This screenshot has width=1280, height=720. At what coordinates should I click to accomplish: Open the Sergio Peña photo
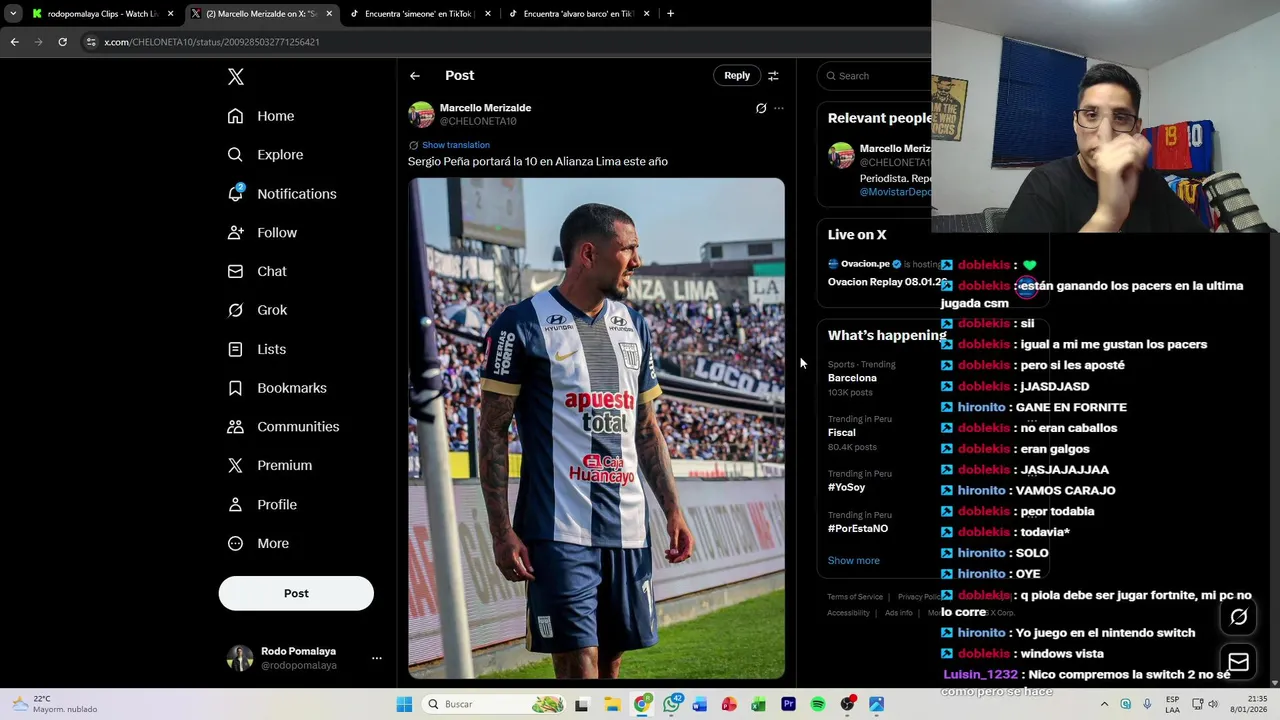click(596, 428)
